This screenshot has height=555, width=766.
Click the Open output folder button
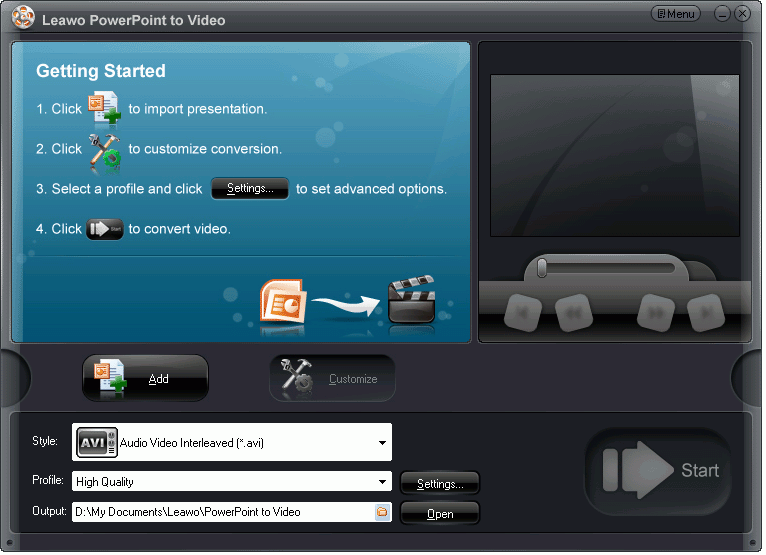[x=440, y=514]
